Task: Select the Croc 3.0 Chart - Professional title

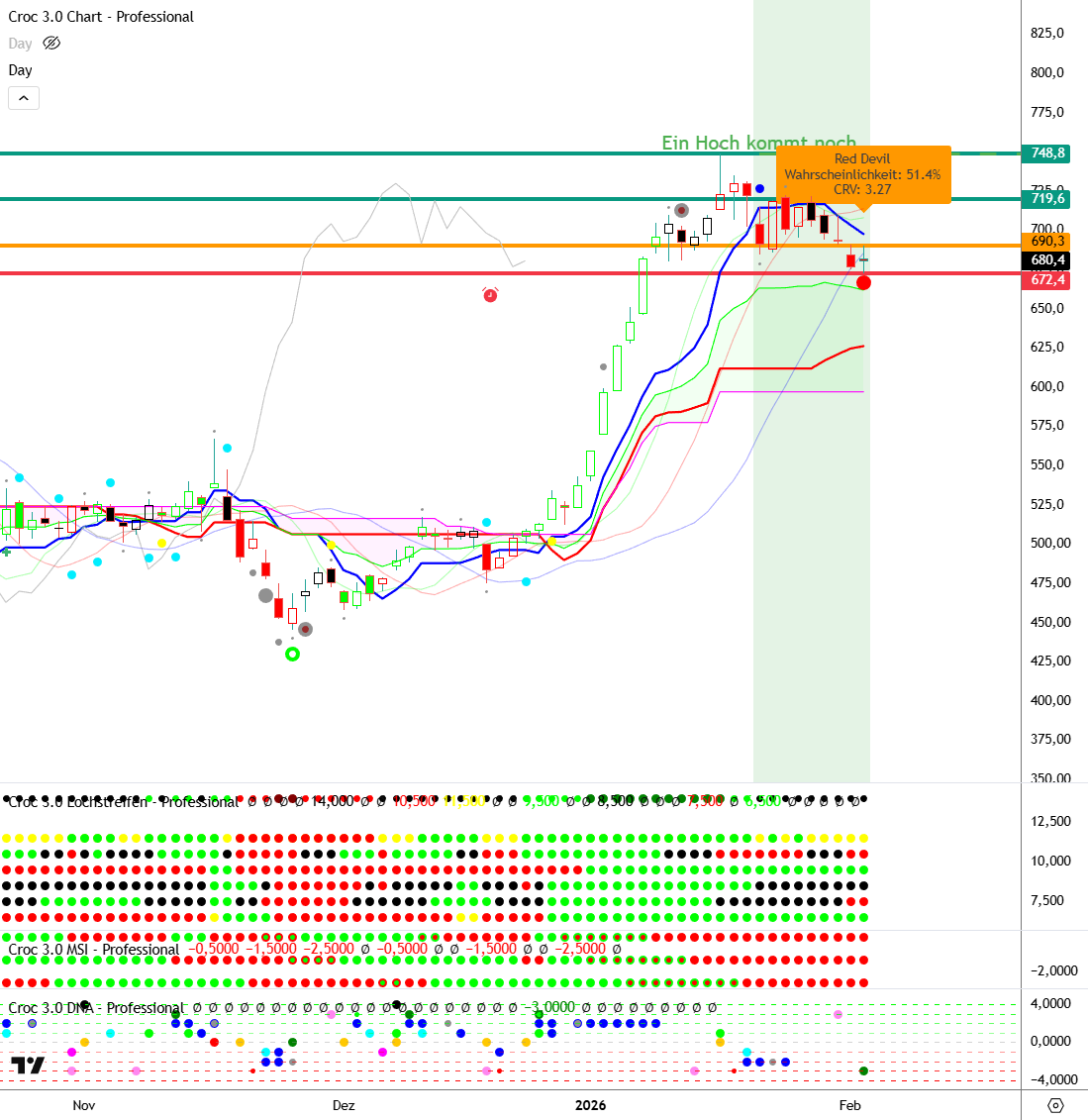Action: [101, 17]
